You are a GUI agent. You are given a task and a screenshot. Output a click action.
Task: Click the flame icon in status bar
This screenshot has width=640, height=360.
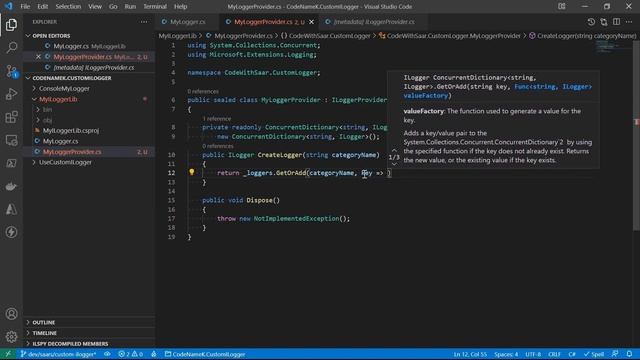154,354
